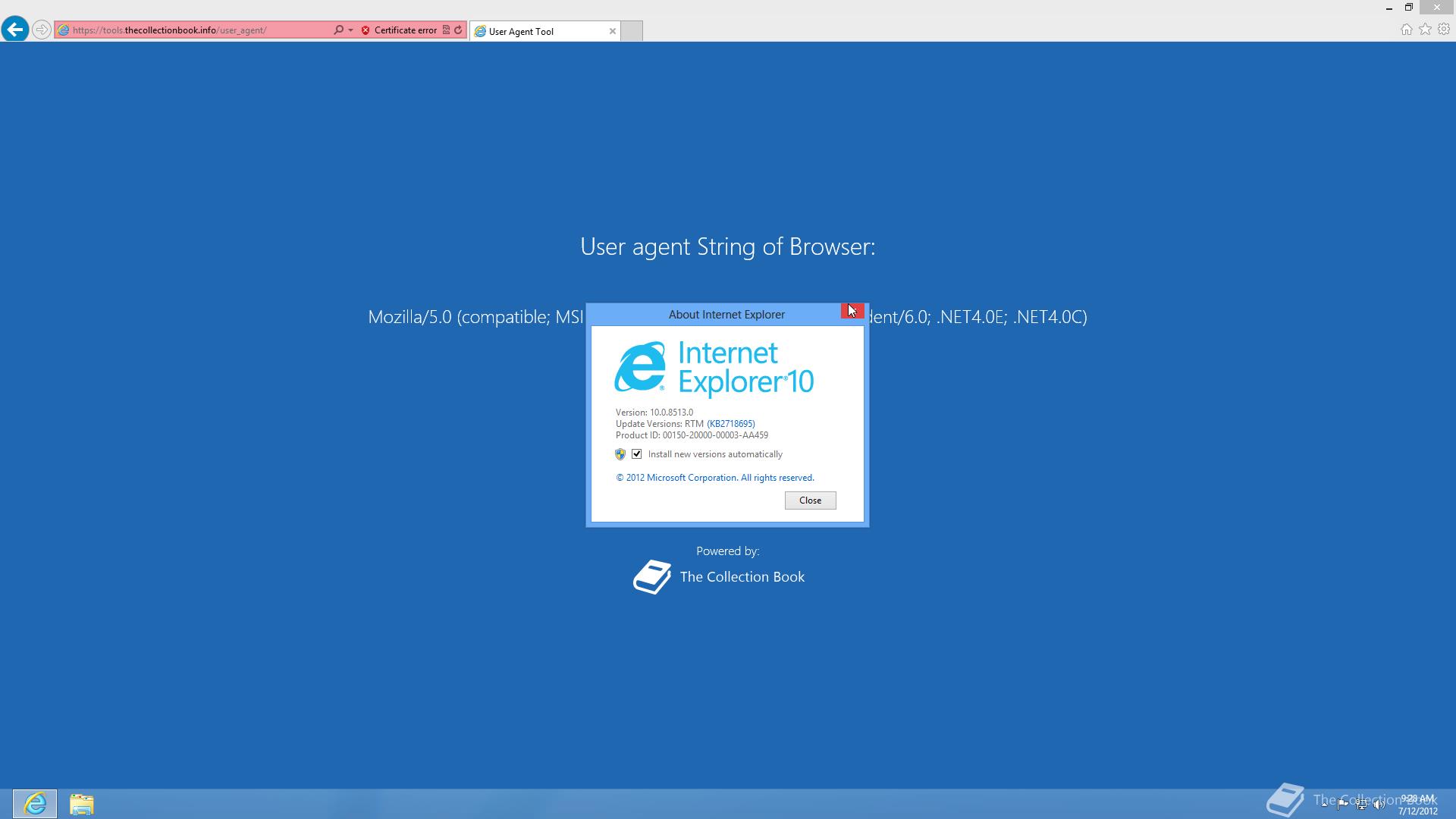
Task: Open the Certificate error report text
Action: 405,30
